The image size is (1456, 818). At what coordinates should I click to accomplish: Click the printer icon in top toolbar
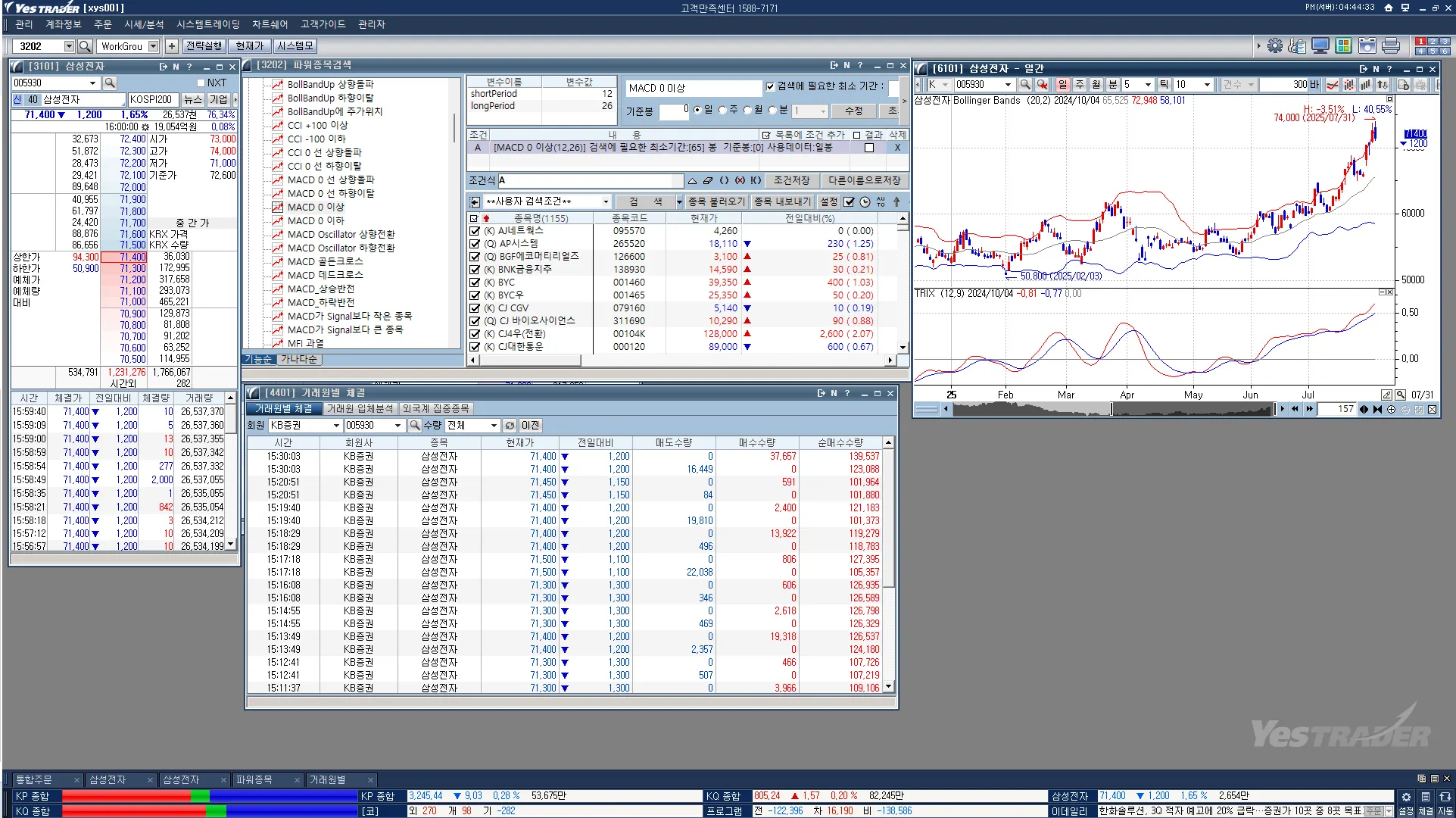1390,46
